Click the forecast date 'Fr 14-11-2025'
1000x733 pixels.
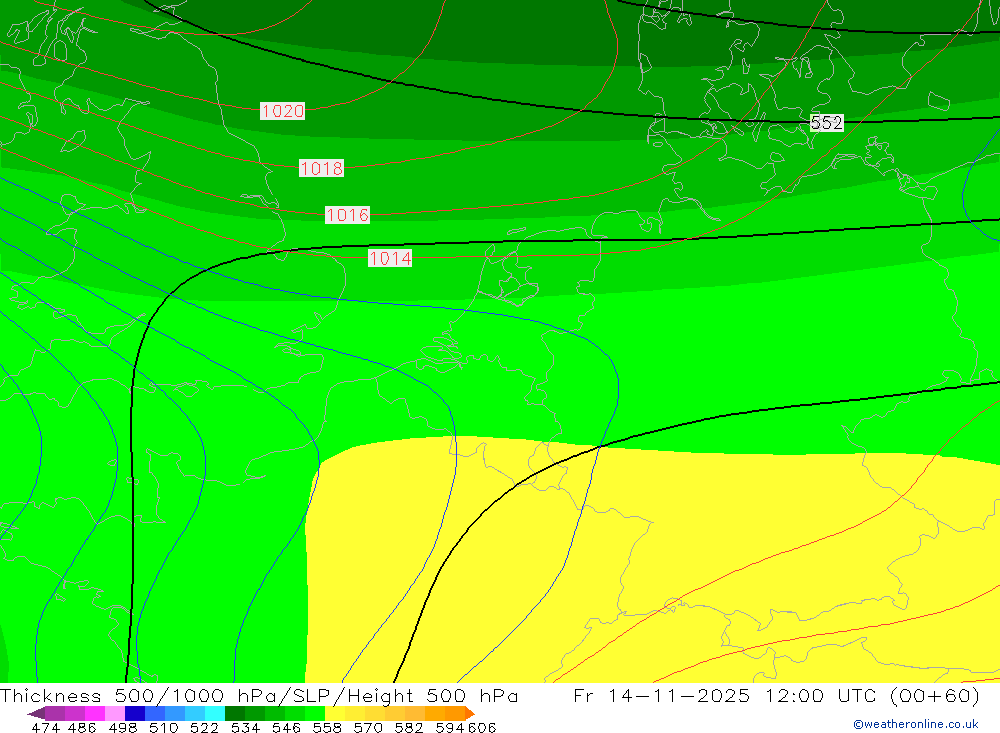[x=661, y=695]
